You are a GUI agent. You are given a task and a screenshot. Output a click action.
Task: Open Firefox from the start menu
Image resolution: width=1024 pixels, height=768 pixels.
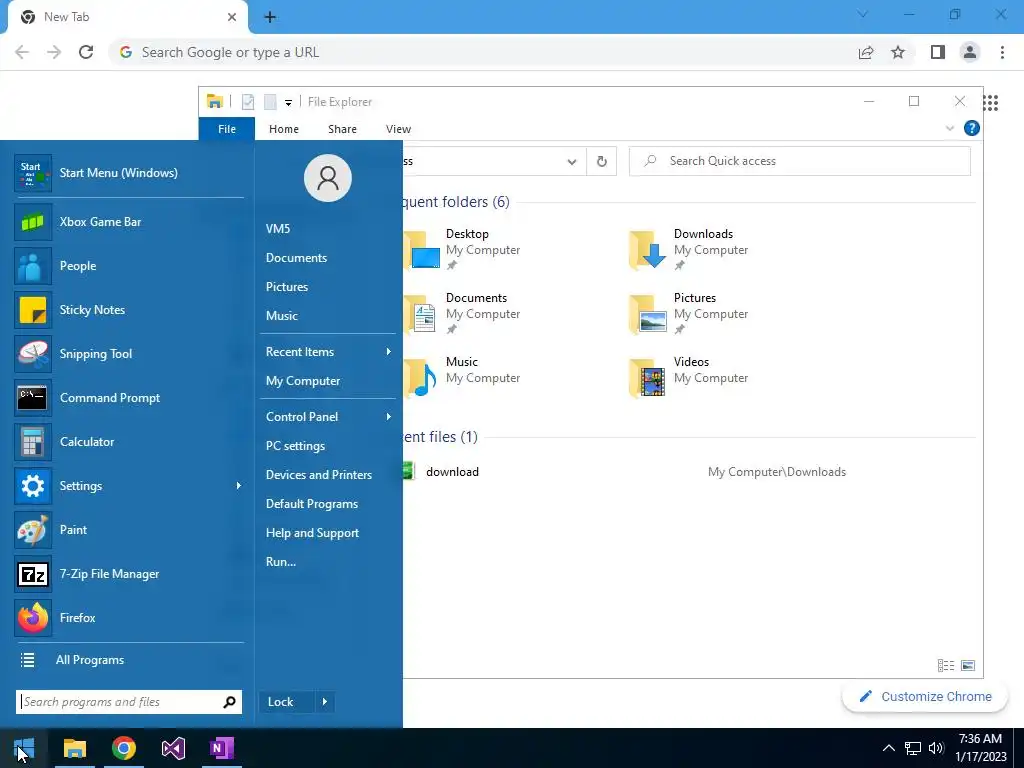129,618
